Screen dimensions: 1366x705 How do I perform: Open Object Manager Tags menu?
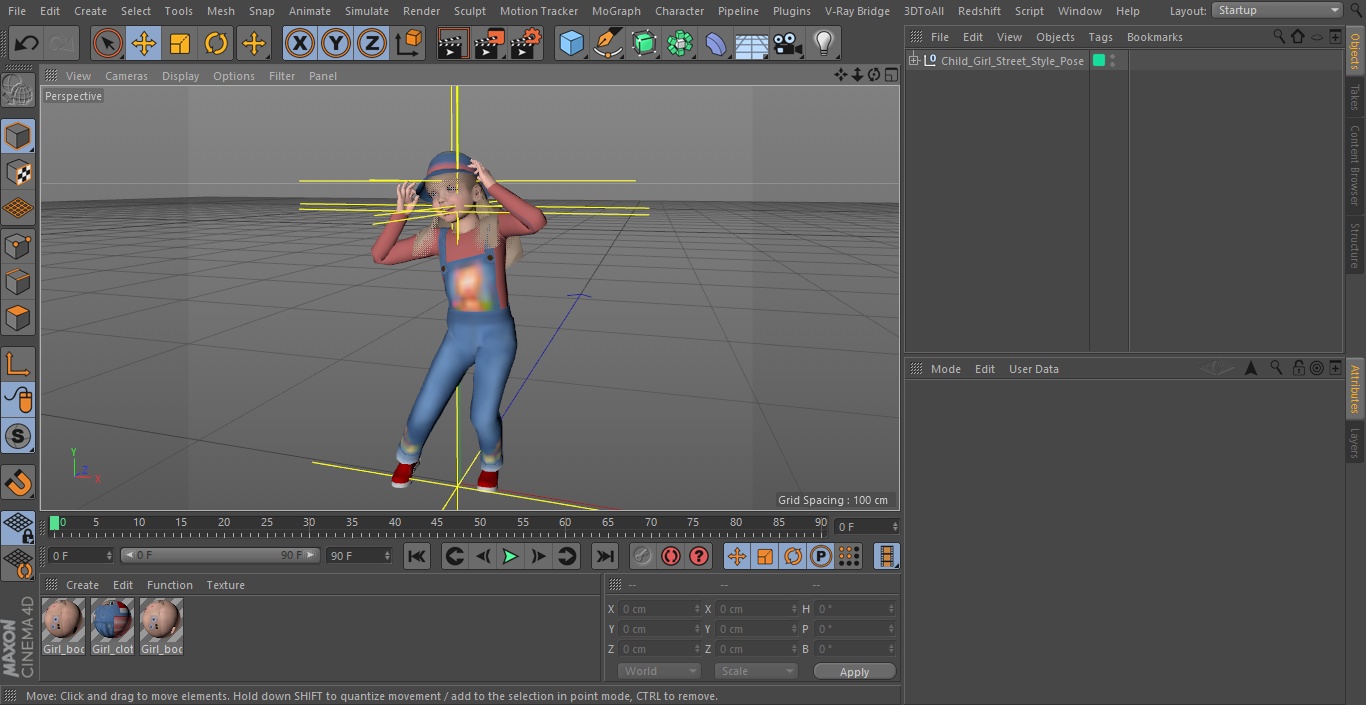point(1100,37)
